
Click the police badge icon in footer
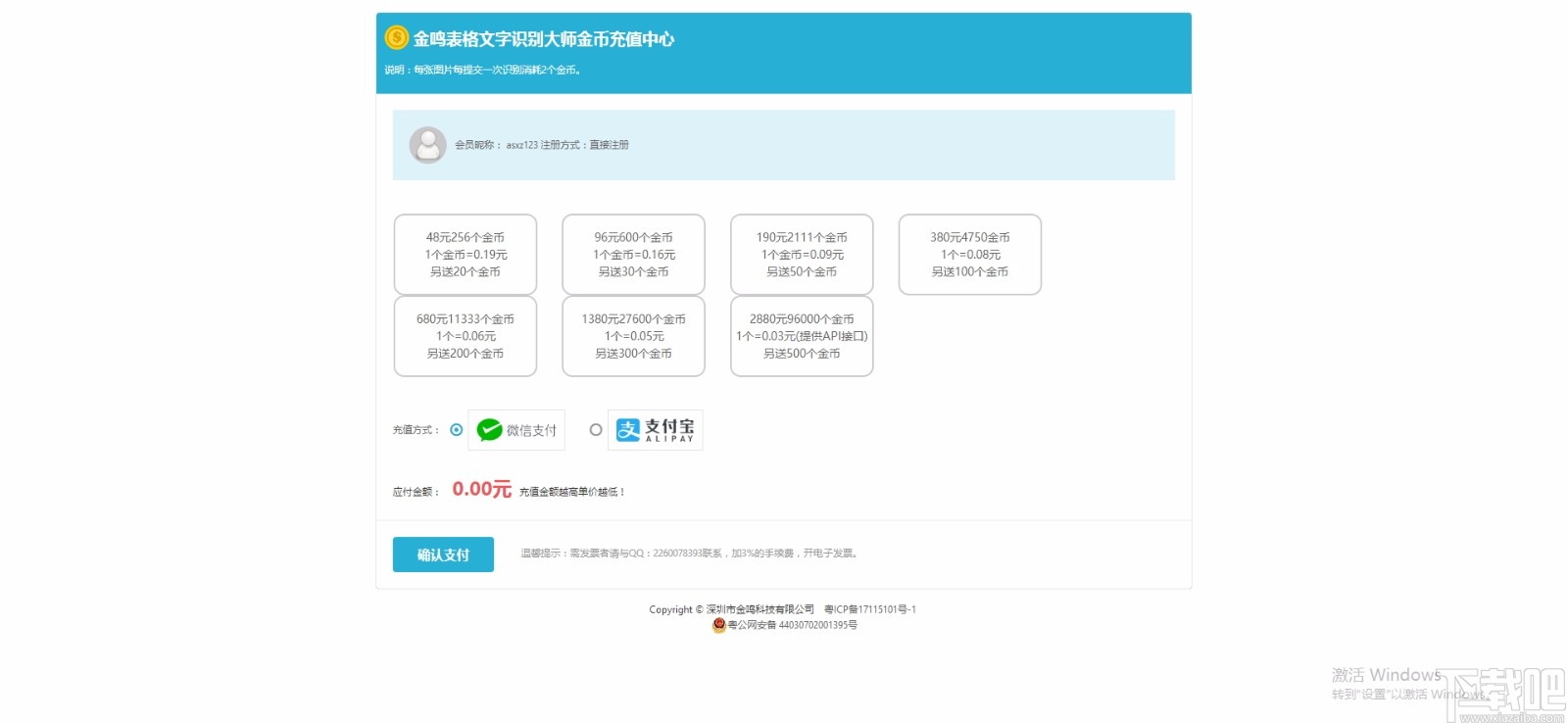coord(718,625)
